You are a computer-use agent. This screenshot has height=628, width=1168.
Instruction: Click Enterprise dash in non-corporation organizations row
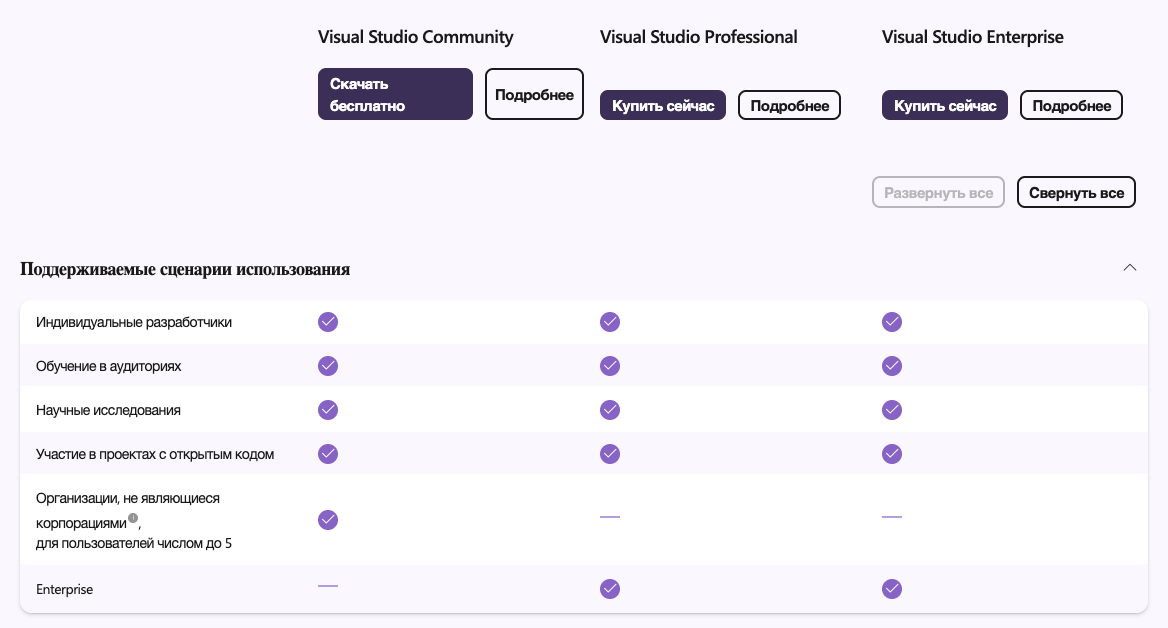[892, 517]
